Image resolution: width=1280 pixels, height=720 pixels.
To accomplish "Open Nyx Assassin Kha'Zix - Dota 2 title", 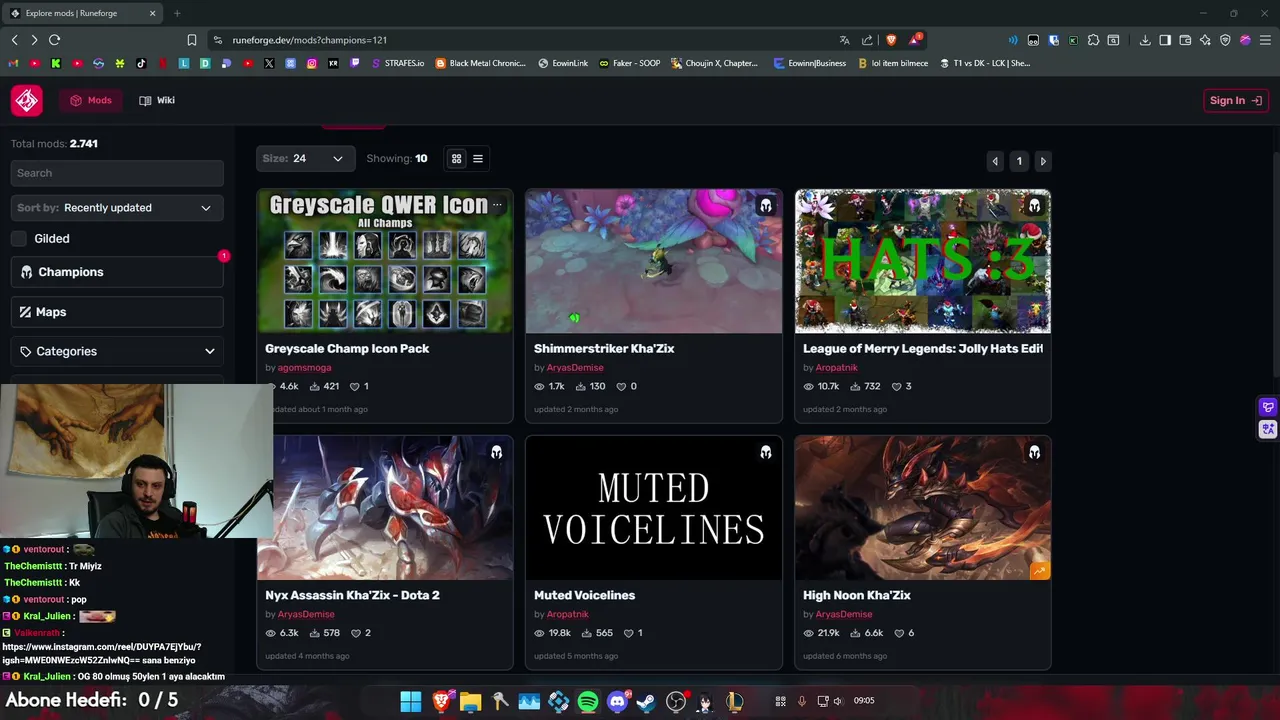I will 352,595.
